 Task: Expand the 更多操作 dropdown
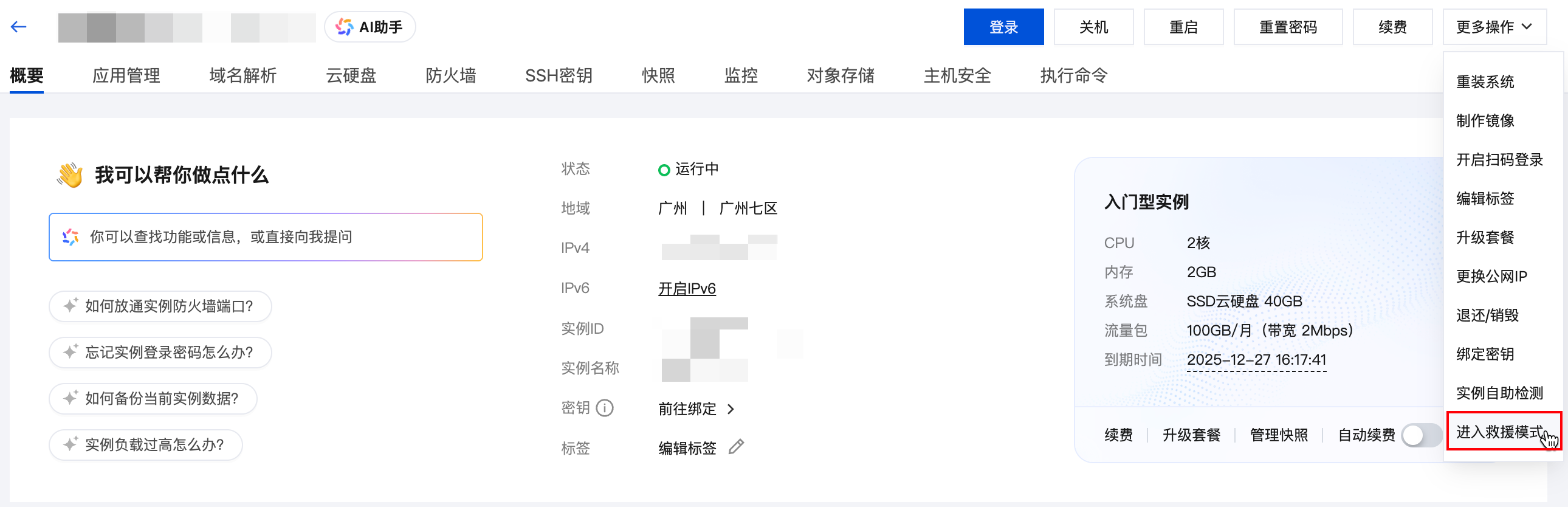(1494, 27)
